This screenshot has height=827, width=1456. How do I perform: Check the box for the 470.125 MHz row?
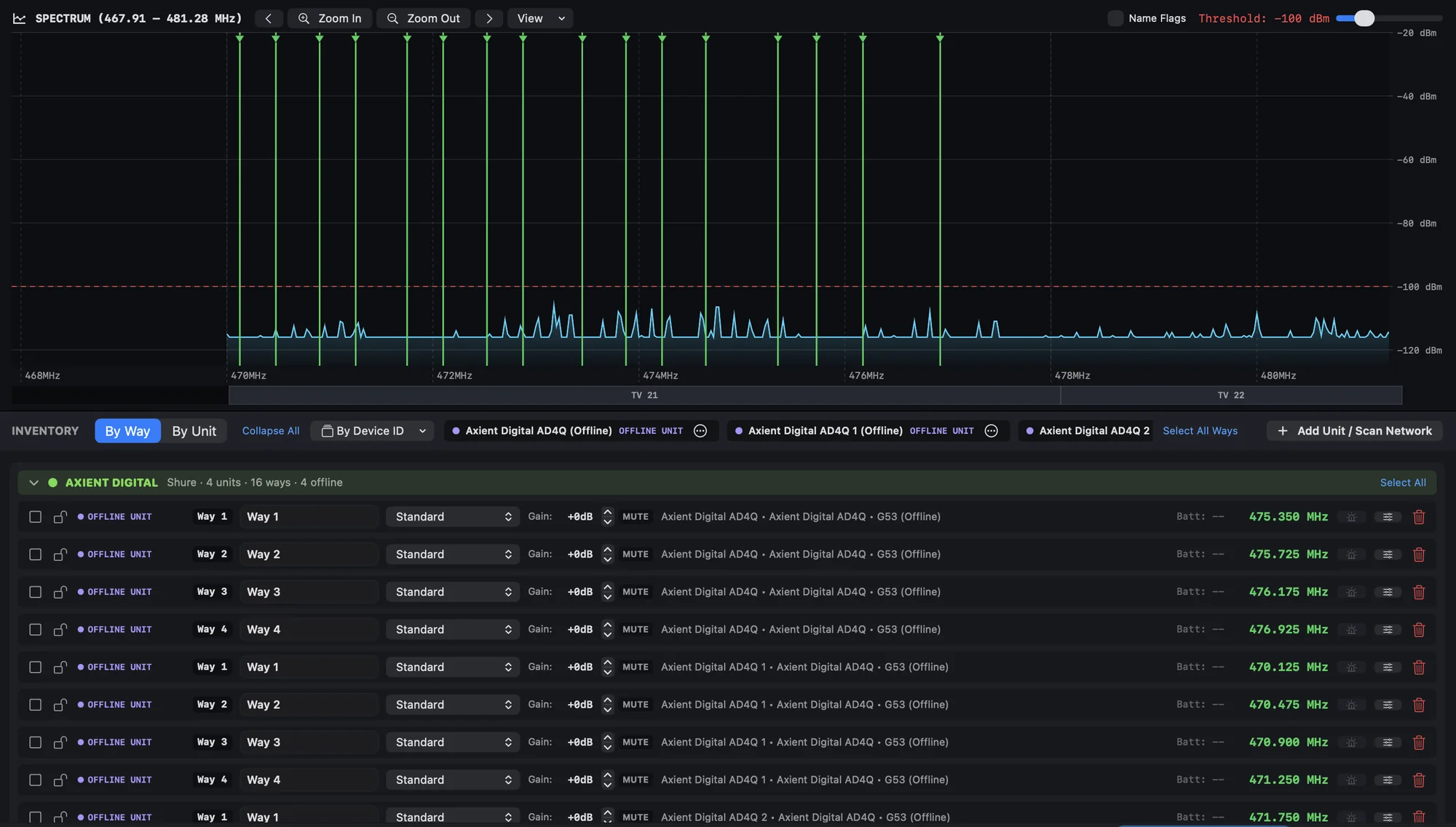click(35, 667)
